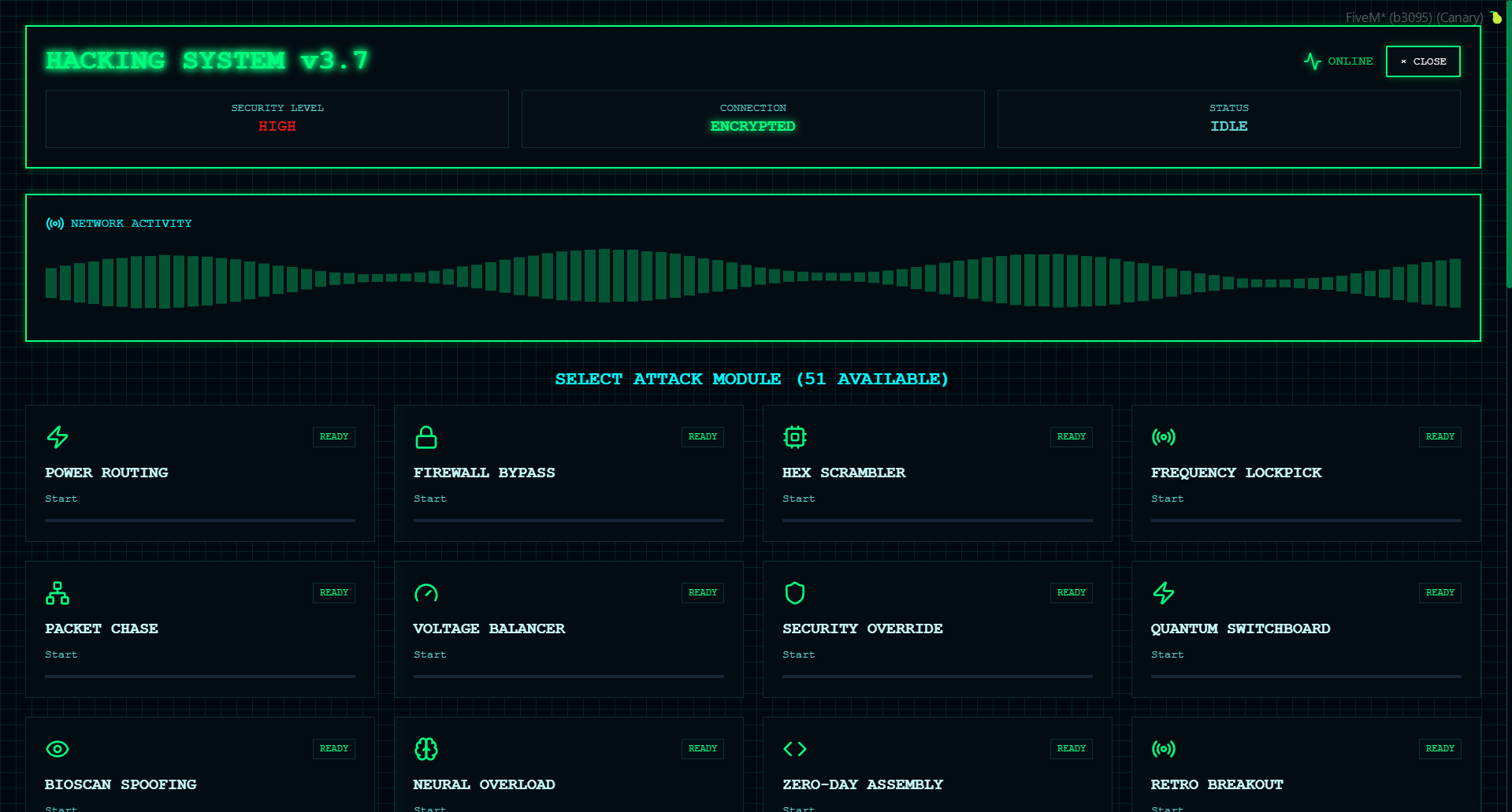
Task: Click the Voltage Balancer gauge icon
Action: (x=426, y=593)
